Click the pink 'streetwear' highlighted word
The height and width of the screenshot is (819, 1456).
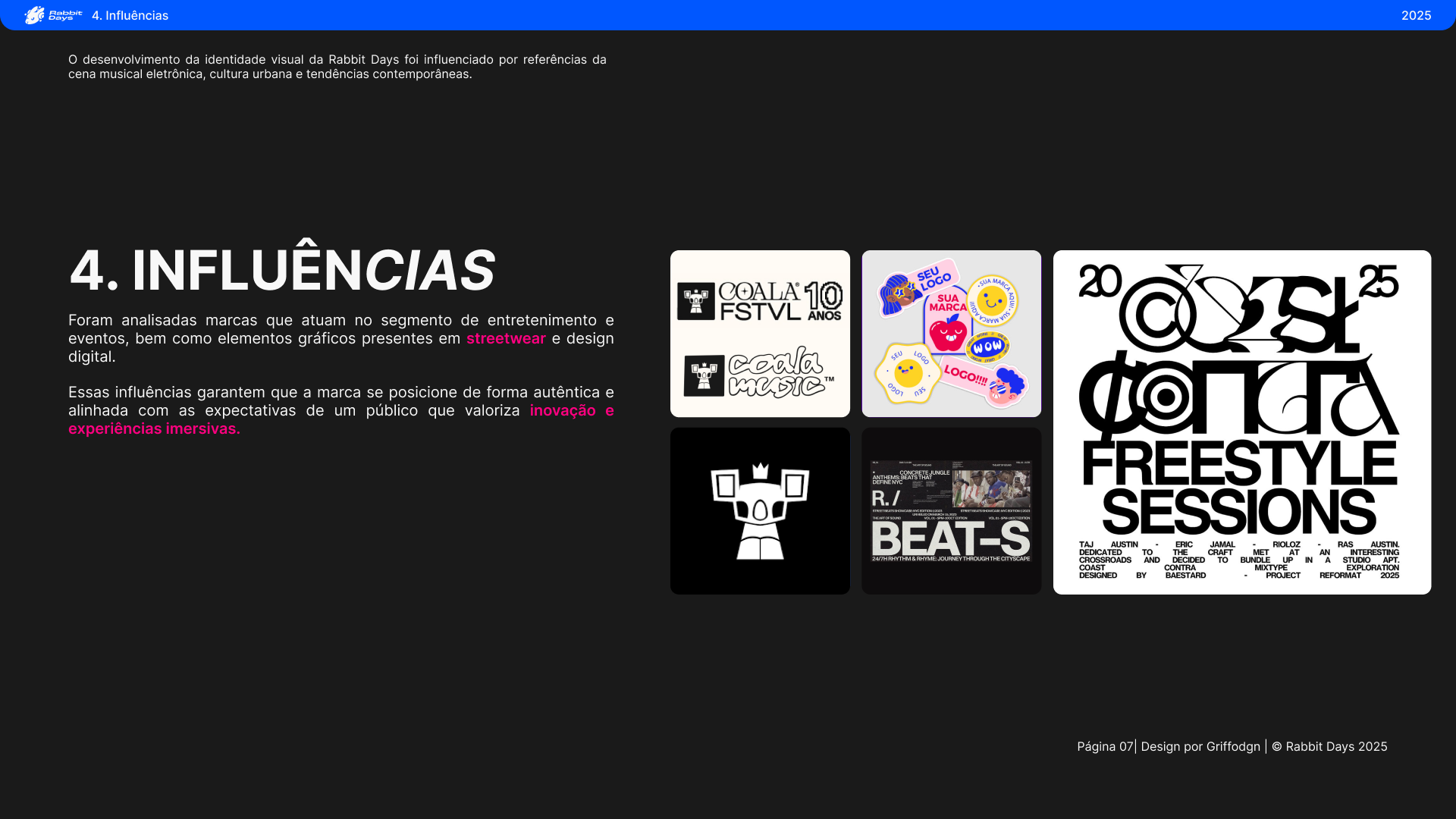[x=506, y=338]
